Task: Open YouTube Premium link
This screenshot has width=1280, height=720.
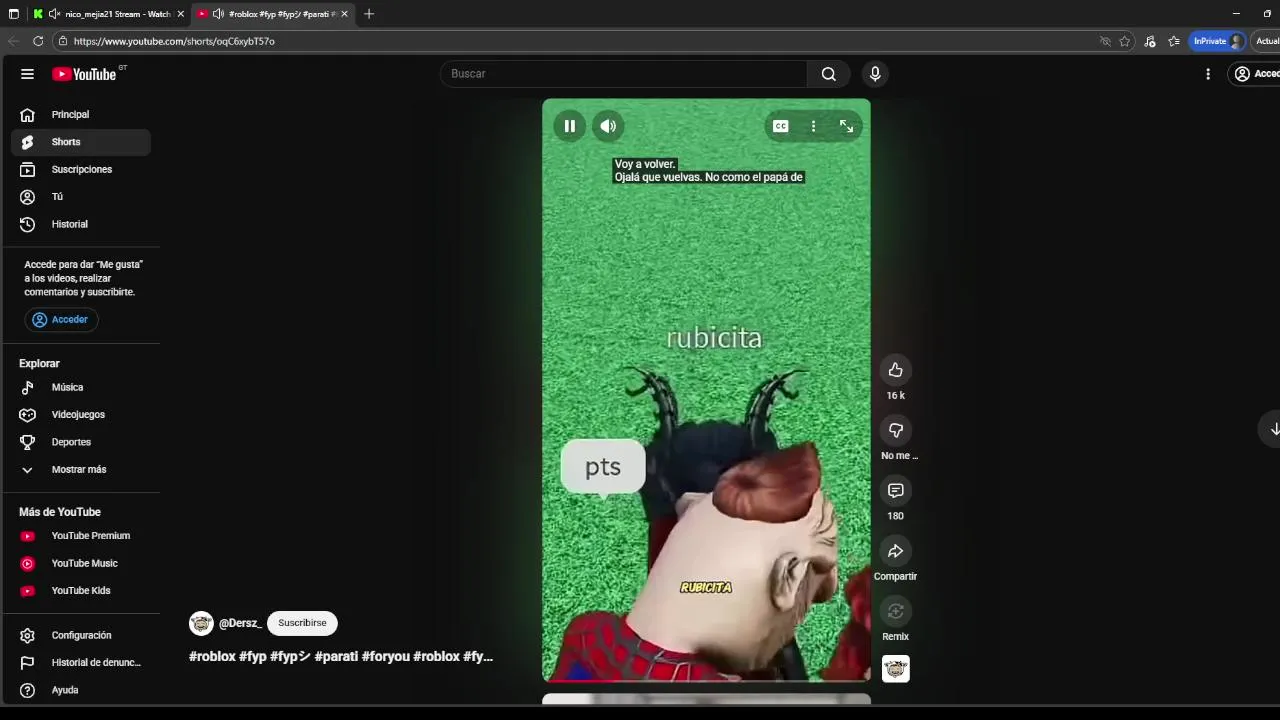Action: (81, 536)
